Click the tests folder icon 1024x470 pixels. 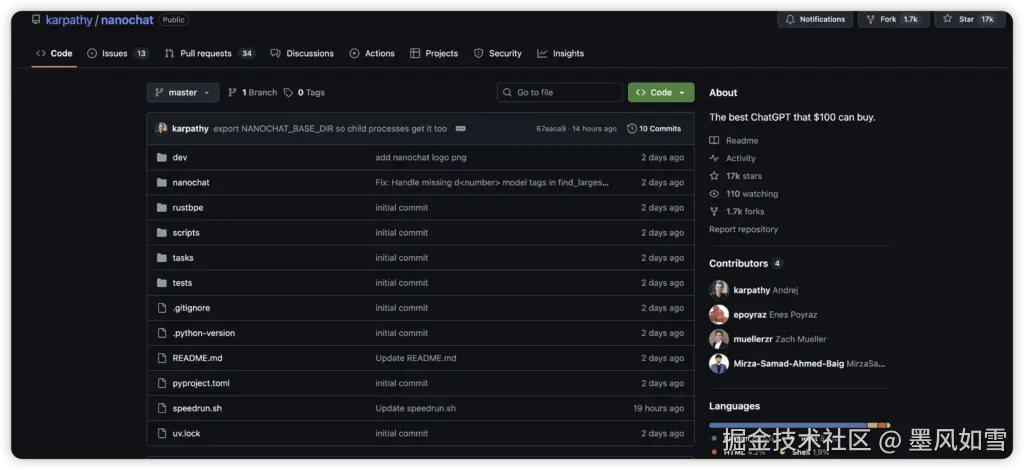[162, 283]
